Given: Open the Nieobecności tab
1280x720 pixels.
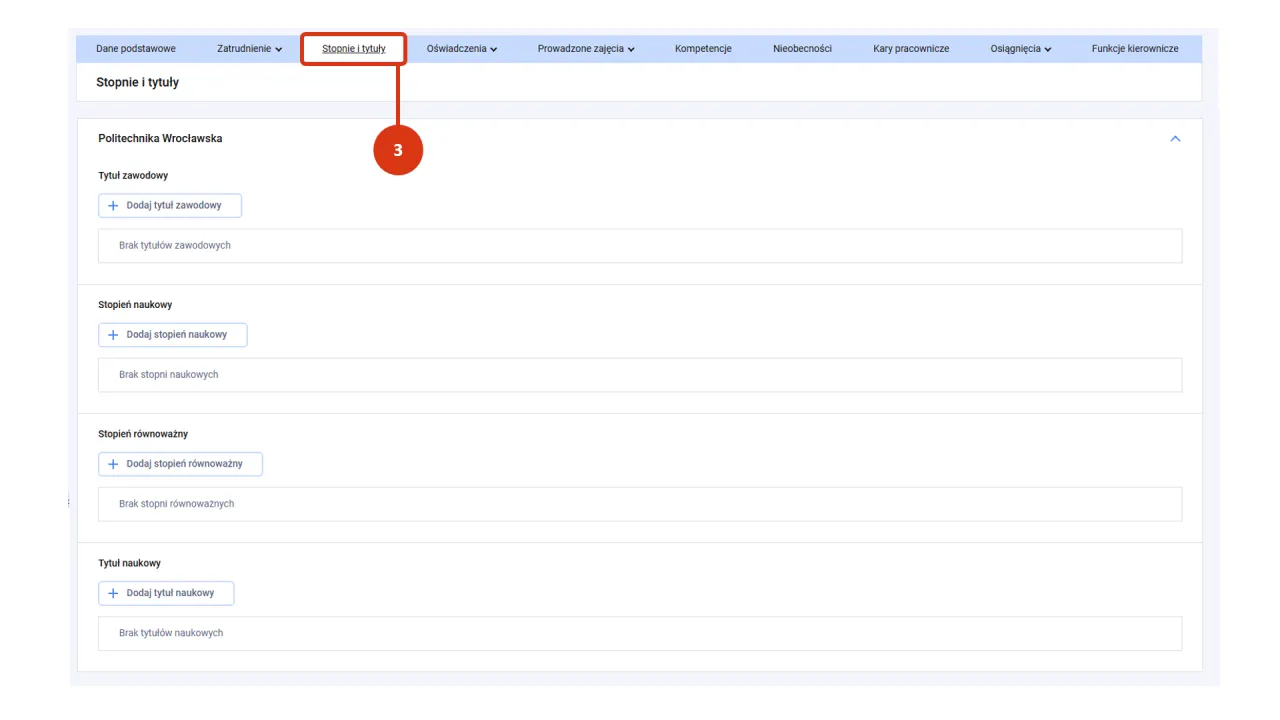Looking at the screenshot, I should pyautogui.click(x=802, y=49).
